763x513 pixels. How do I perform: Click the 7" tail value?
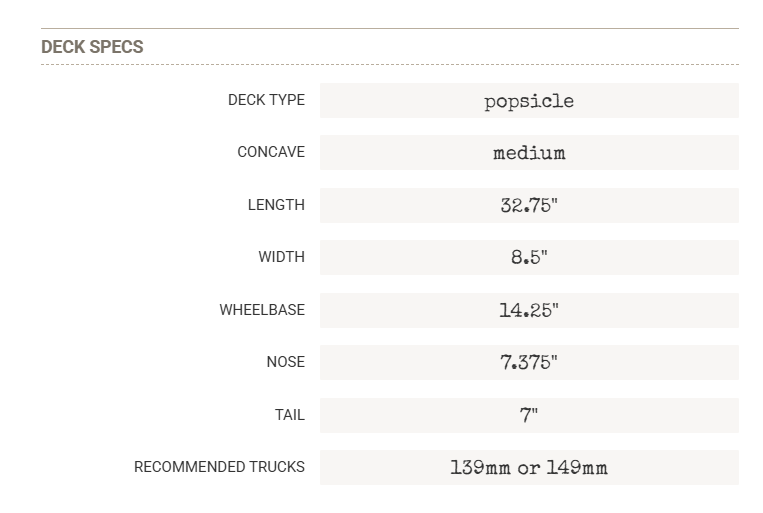coord(529,415)
